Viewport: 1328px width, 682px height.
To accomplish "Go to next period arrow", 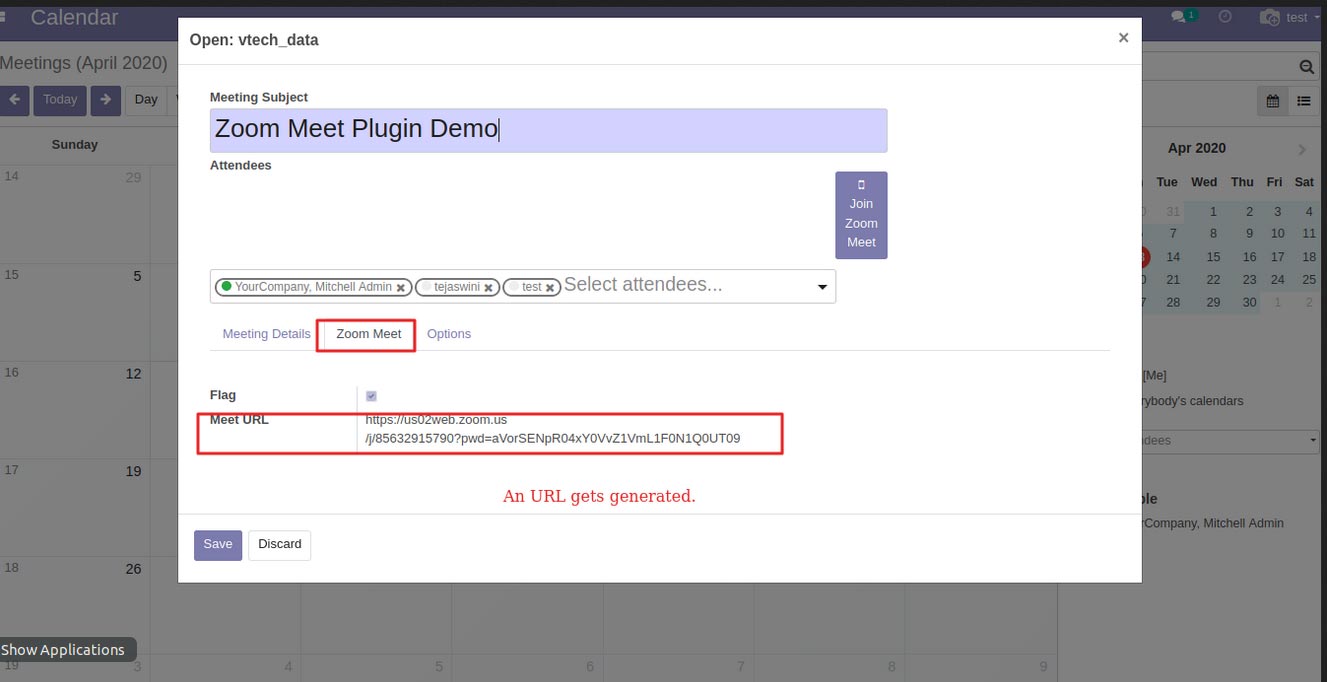I will [106, 100].
